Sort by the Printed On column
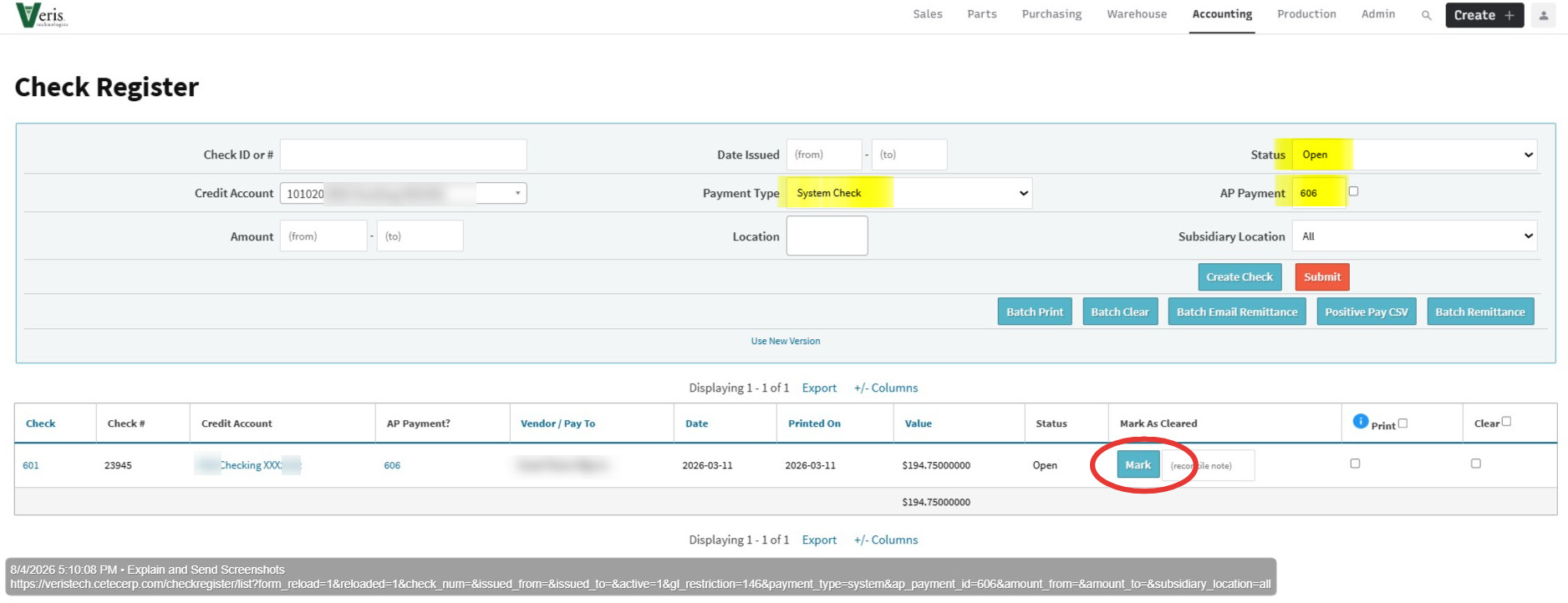Image resolution: width=1568 pixels, height=603 pixels. 814,423
